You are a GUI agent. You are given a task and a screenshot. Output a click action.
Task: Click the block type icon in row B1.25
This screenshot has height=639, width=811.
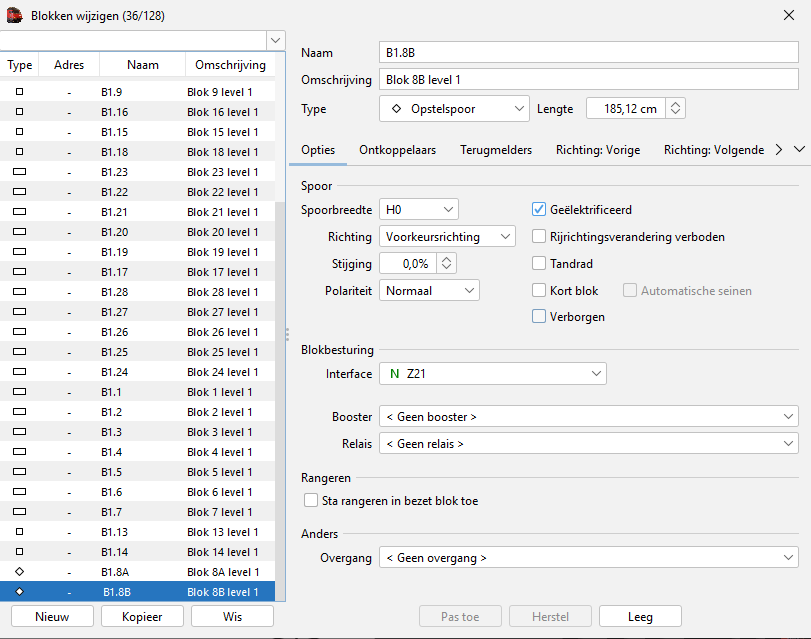pyautogui.click(x=20, y=352)
